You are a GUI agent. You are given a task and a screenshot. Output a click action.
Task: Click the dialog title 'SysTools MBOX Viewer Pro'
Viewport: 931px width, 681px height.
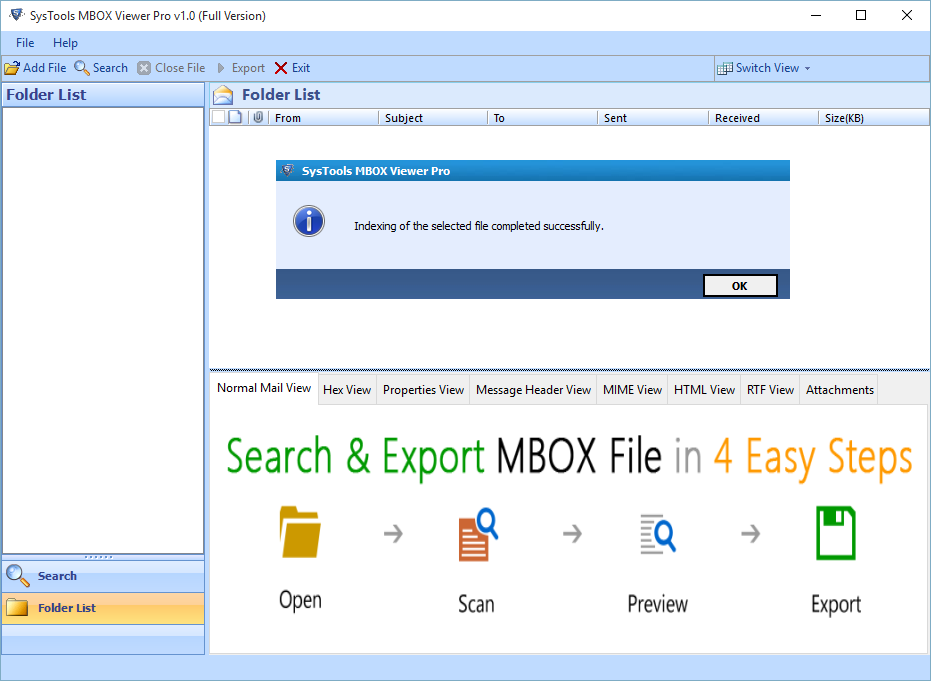[x=376, y=171]
